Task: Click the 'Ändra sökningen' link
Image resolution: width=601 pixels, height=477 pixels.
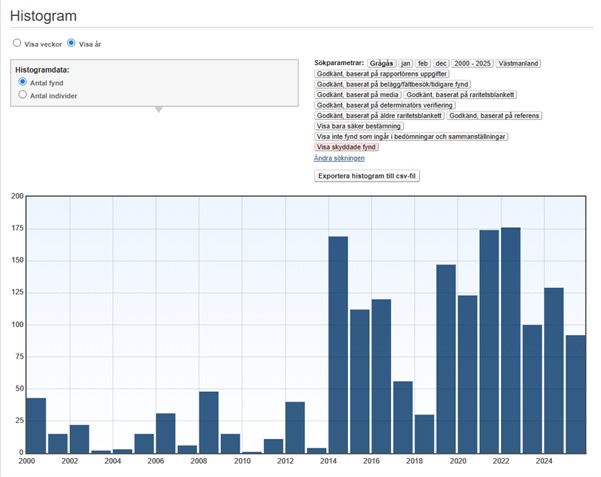Action: coord(339,158)
